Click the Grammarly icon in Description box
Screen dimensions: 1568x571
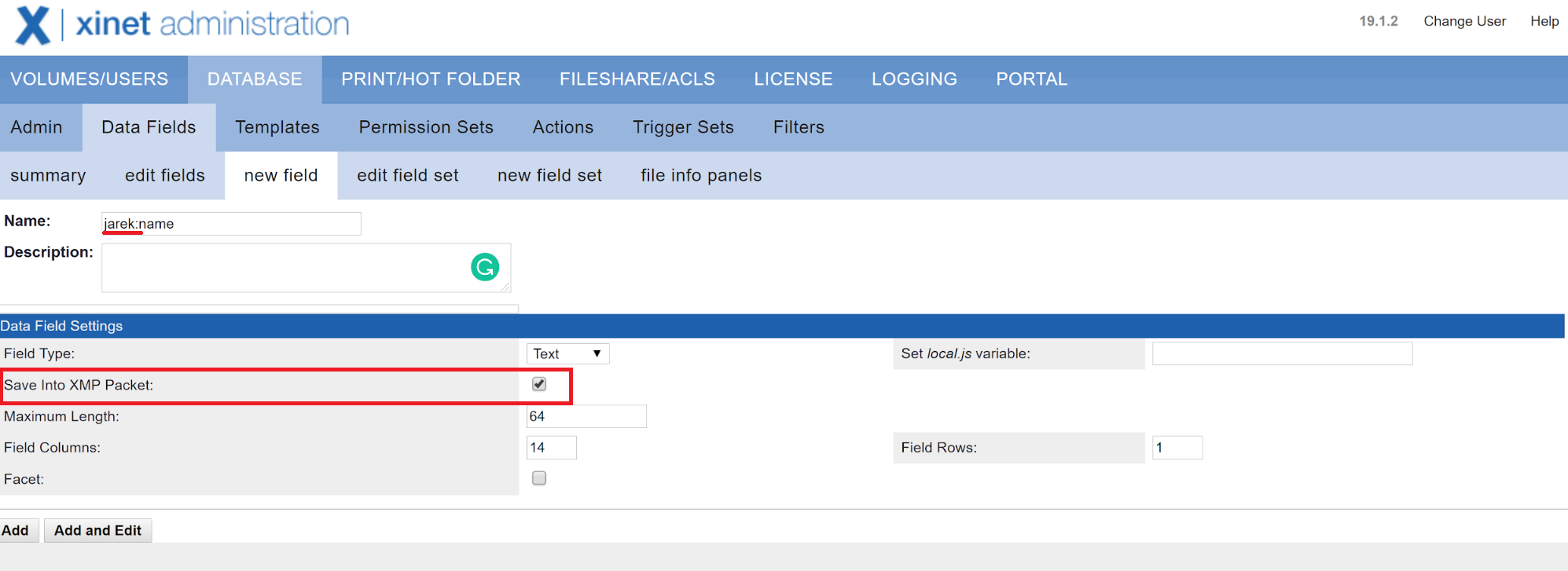pos(485,267)
